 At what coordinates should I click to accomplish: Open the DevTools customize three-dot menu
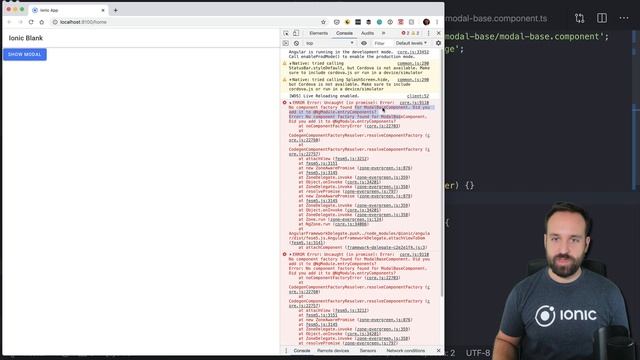coord(429,33)
